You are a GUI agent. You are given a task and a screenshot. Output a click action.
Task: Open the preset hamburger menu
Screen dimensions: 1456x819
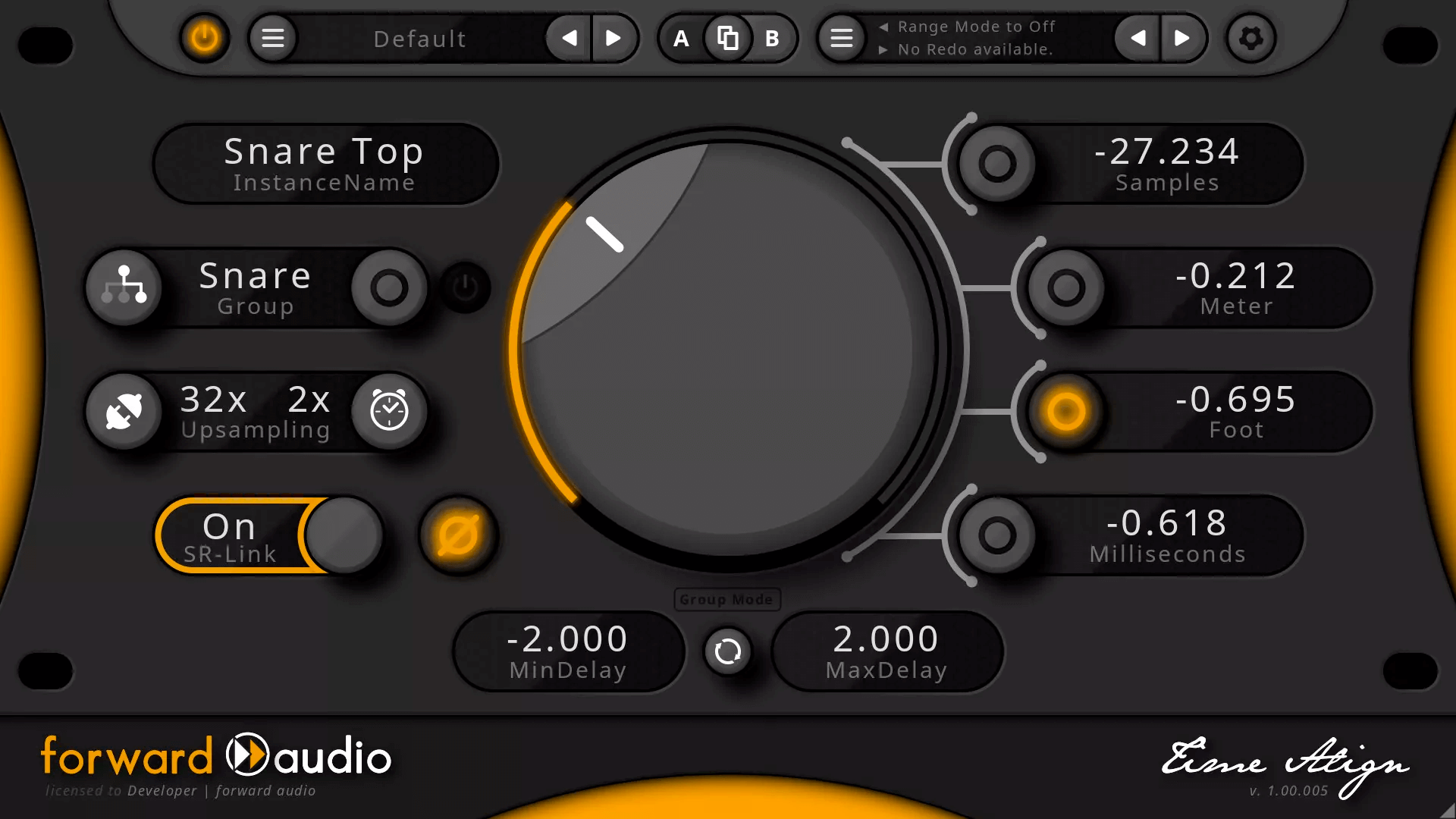click(273, 38)
